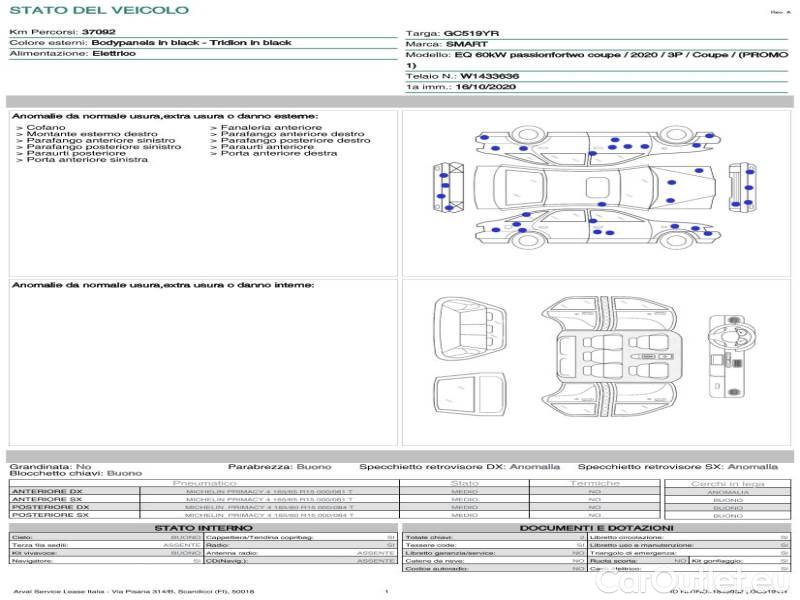Screen dimensions: 800x600
Task: Select the Grandinata: No status
Action: tap(50, 467)
